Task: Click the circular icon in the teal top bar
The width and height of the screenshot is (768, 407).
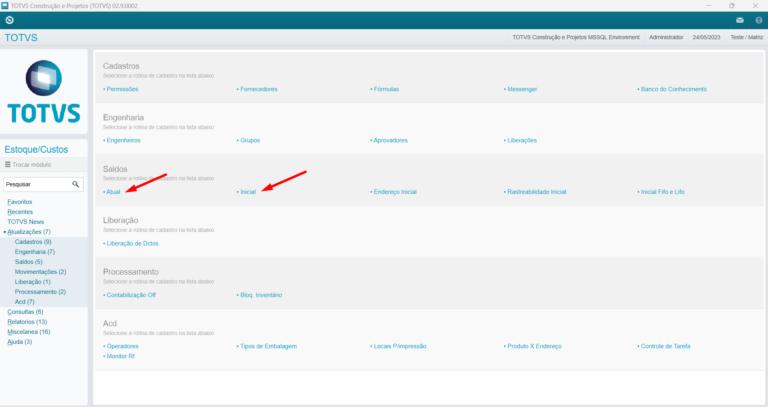Action: point(9,20)
